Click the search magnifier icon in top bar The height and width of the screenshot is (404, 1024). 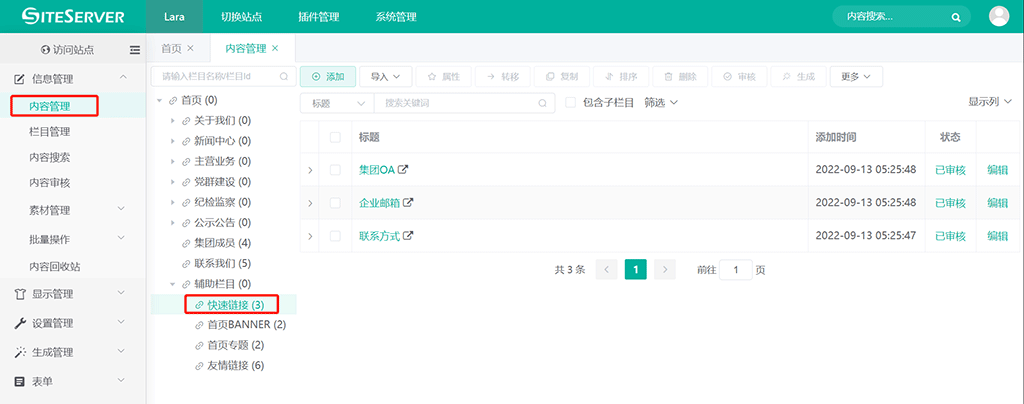tap(956, 17)
